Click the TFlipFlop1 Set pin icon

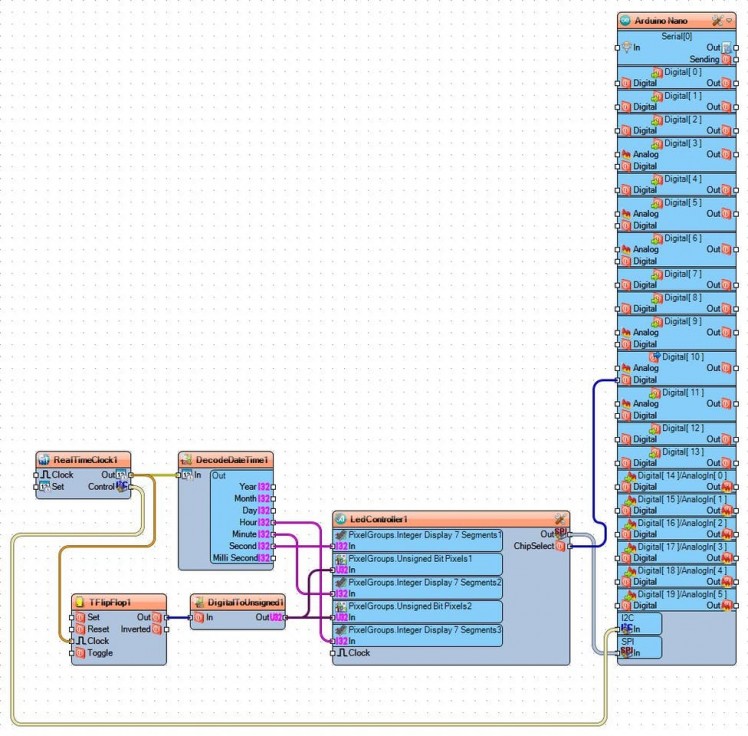(x=80, y=617)
